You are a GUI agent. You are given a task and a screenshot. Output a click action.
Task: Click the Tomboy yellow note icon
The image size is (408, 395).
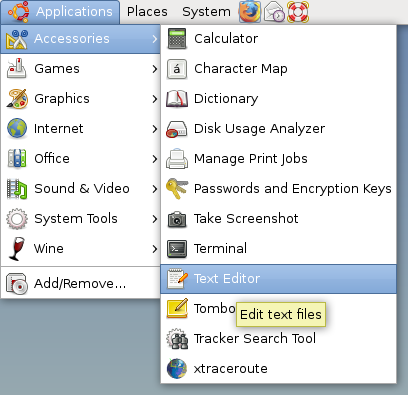click(x=177, y=308)
